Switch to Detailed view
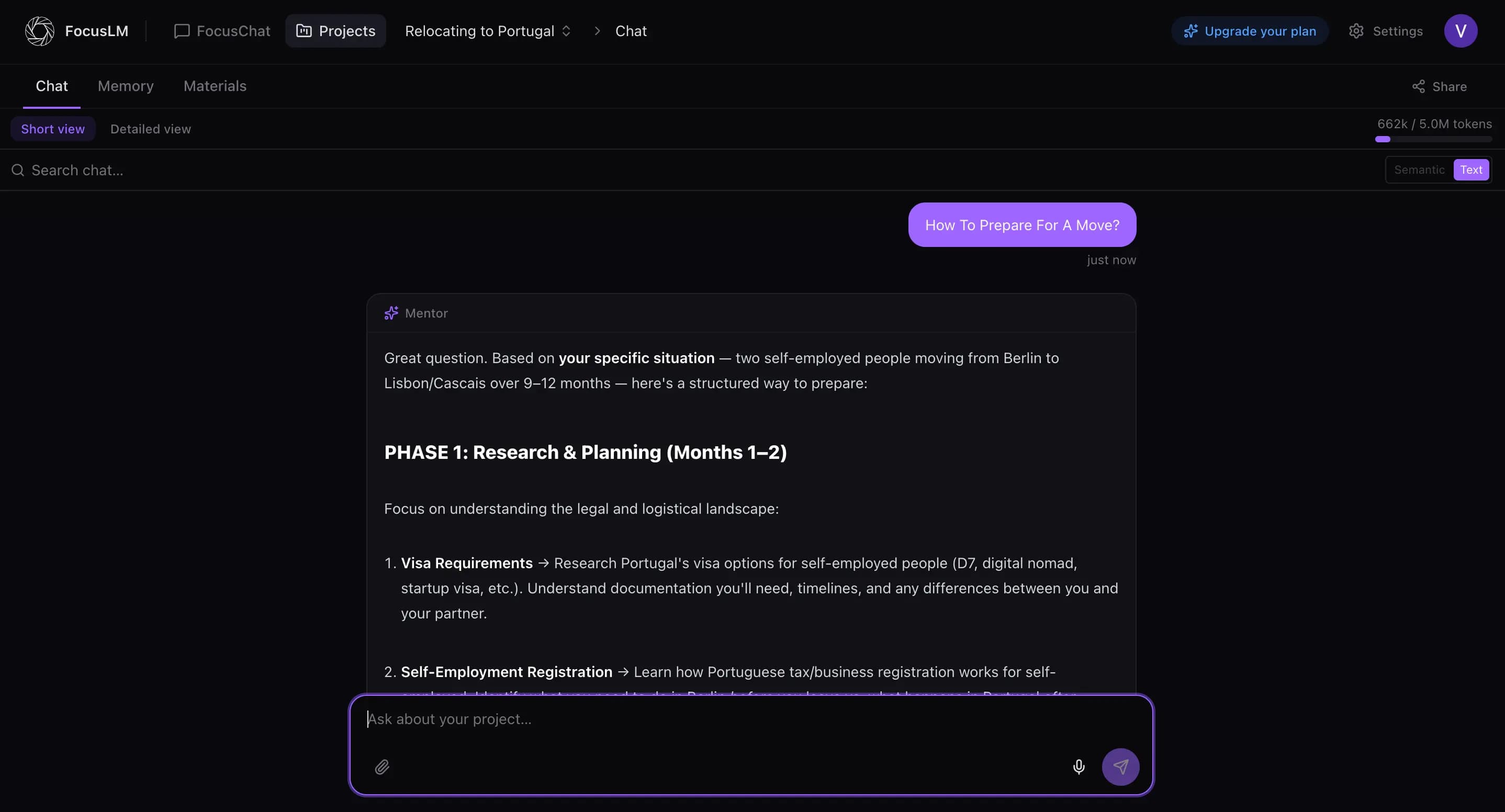Screen dimensions: 1505x812 point(151,129)
